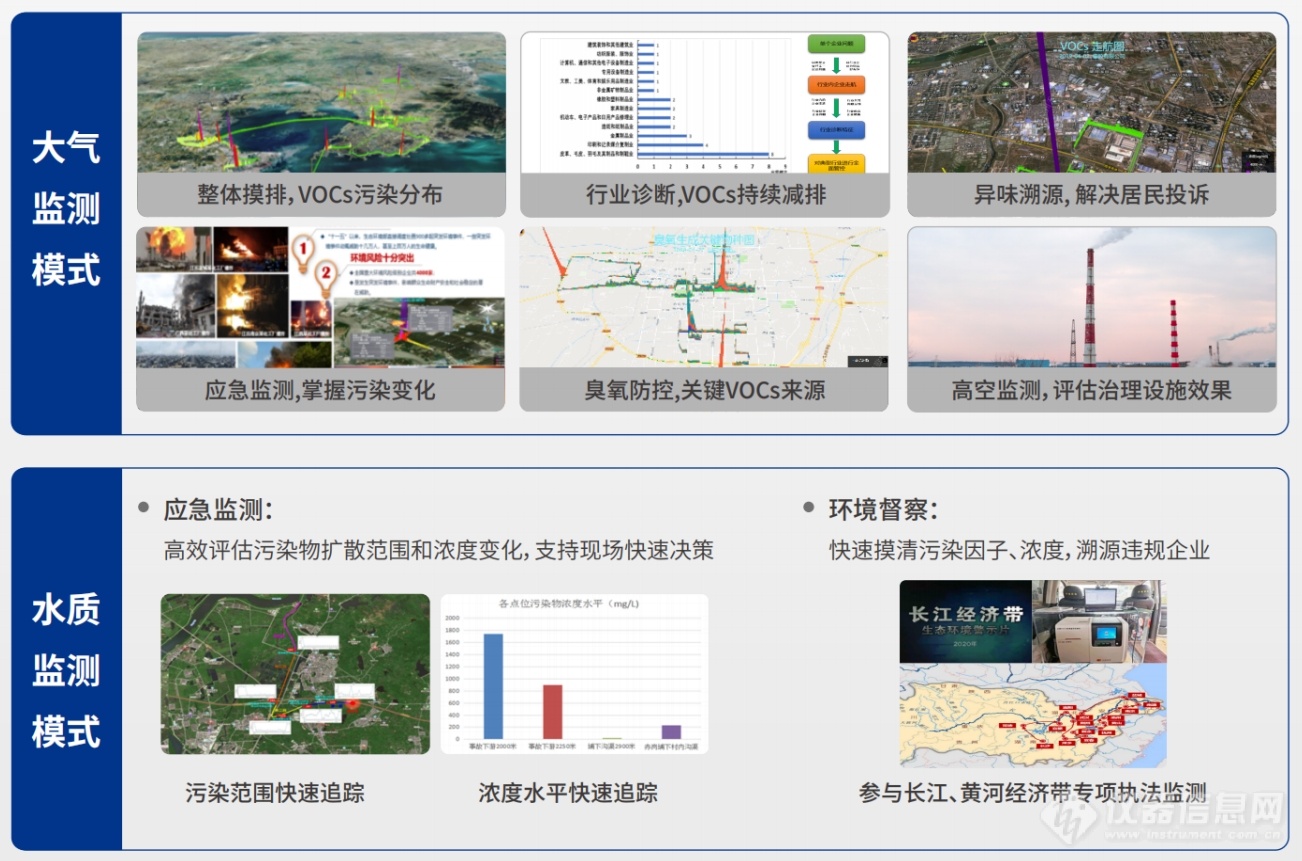Select the caption 高空监测, 评估治理设施效果
This screenshot has width=1302, height=861.
1091,390
